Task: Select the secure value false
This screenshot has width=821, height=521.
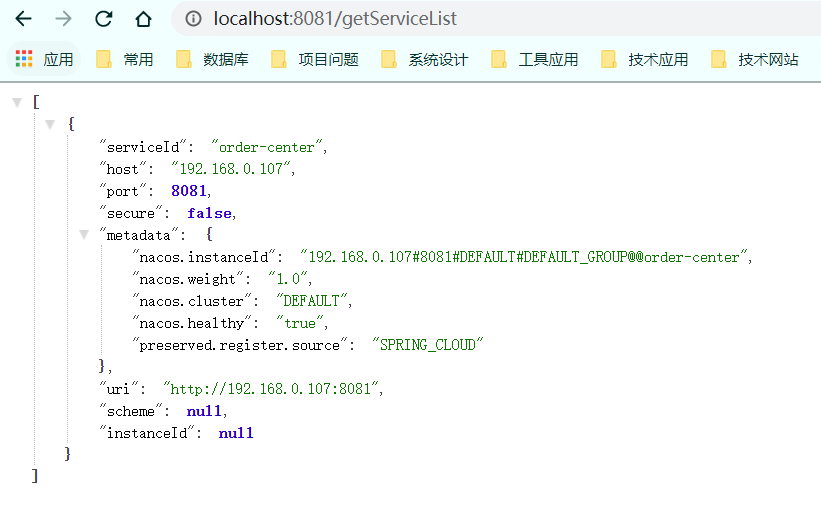Action: [x=209, y=213]
